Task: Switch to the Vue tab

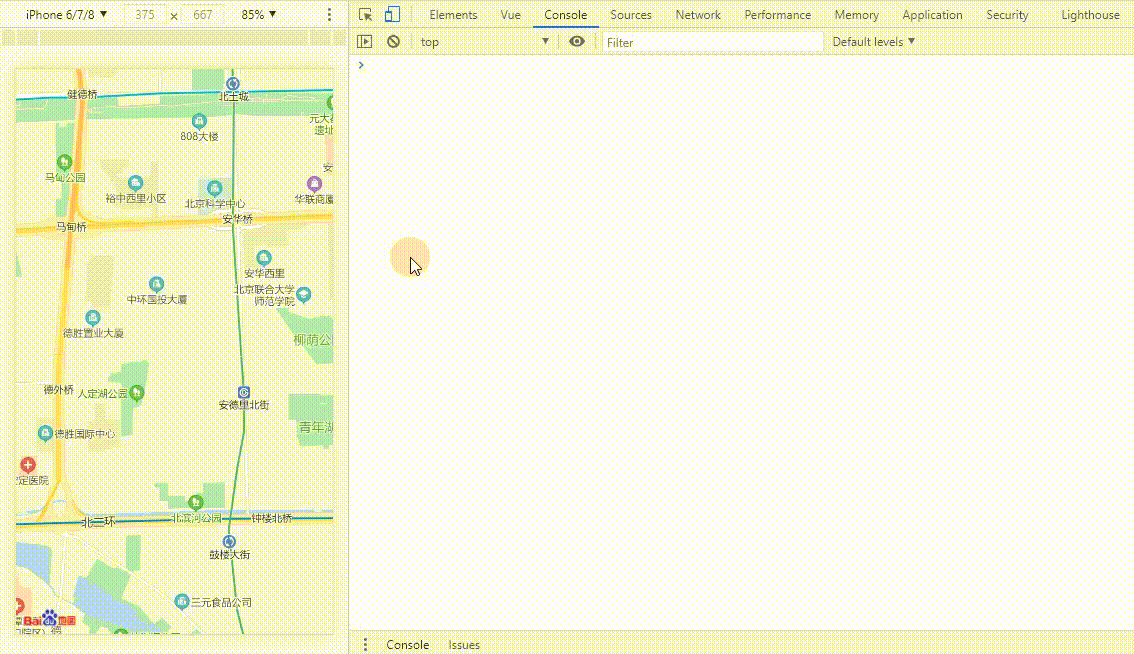Action: click(x=511, y=14)
